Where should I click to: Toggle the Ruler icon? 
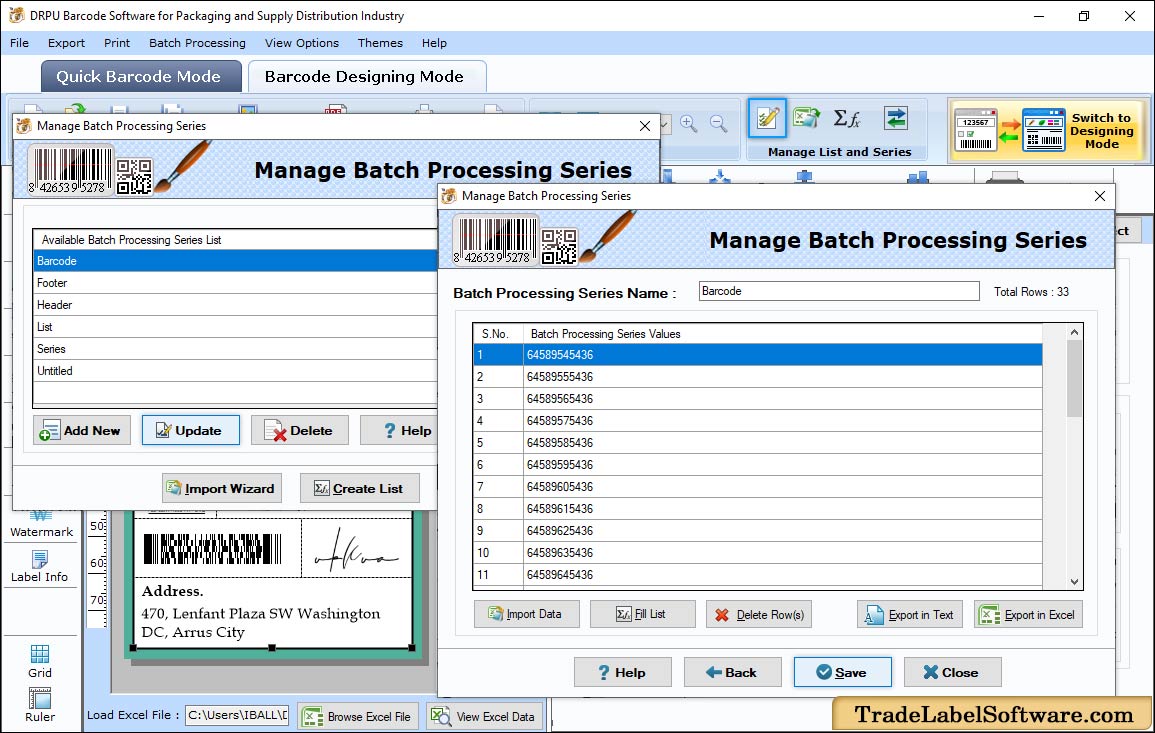[40, 705]
